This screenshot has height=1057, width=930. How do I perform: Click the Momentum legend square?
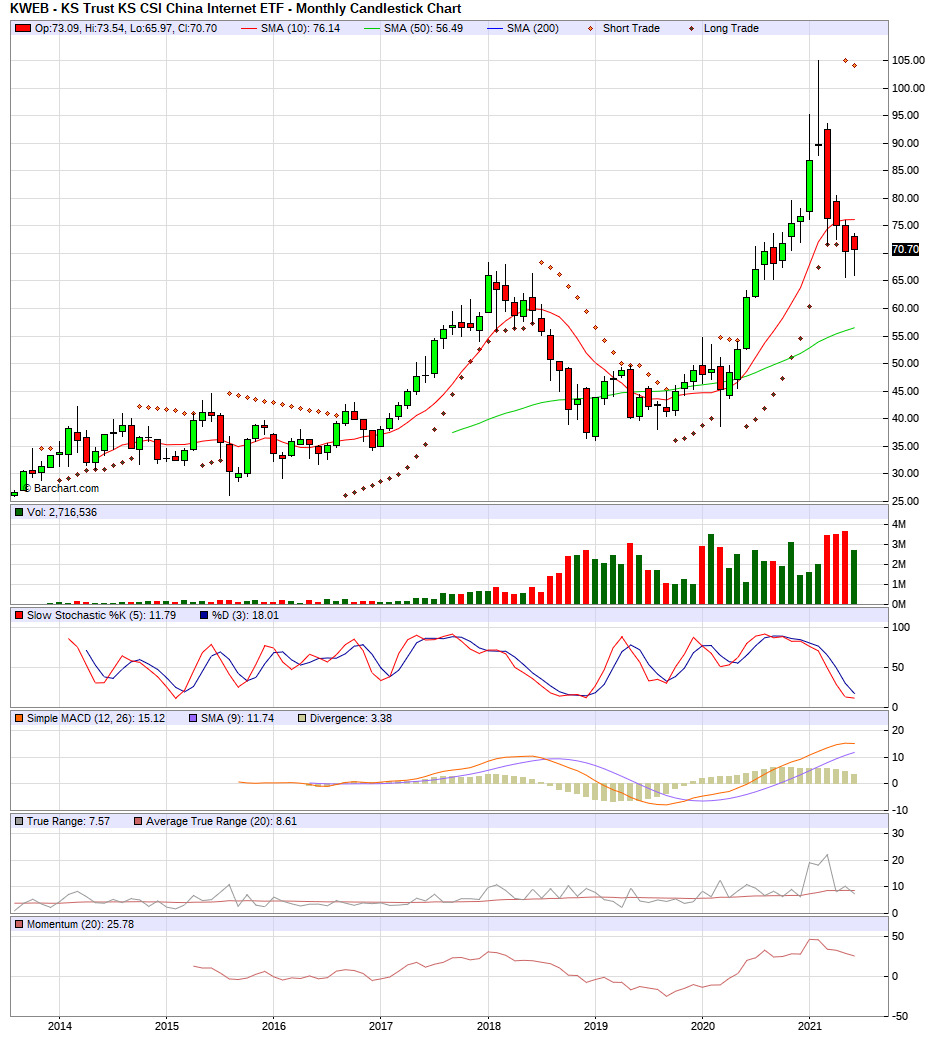coord(19,924)
